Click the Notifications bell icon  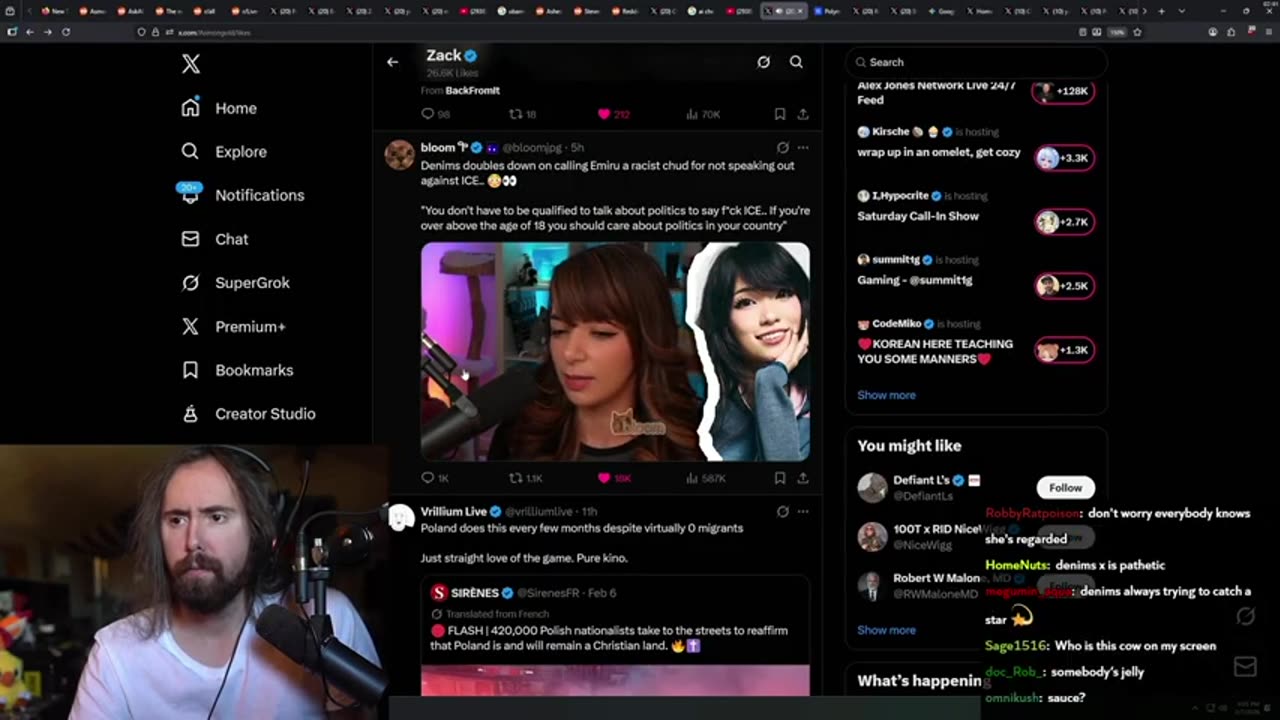click(x=190, y=195)
